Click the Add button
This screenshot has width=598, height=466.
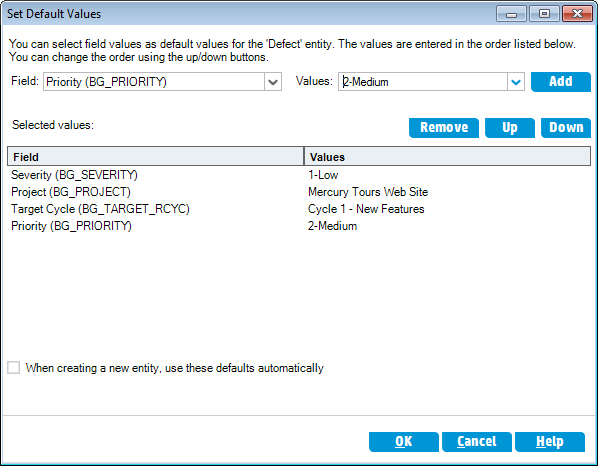(x=561, y=82)
